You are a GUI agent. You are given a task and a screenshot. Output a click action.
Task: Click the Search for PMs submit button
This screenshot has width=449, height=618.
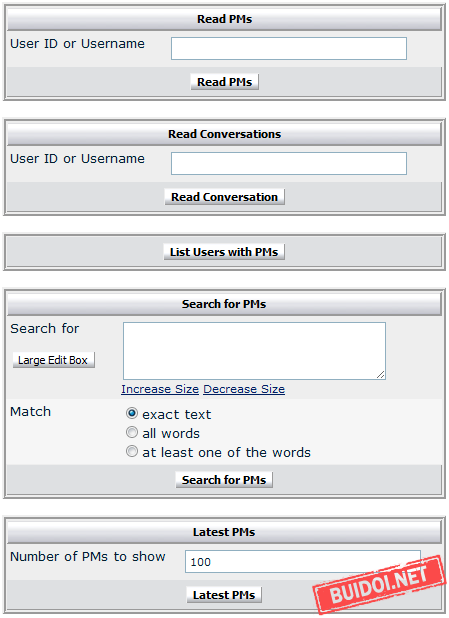pyautogui.click(x=224, y=480)
